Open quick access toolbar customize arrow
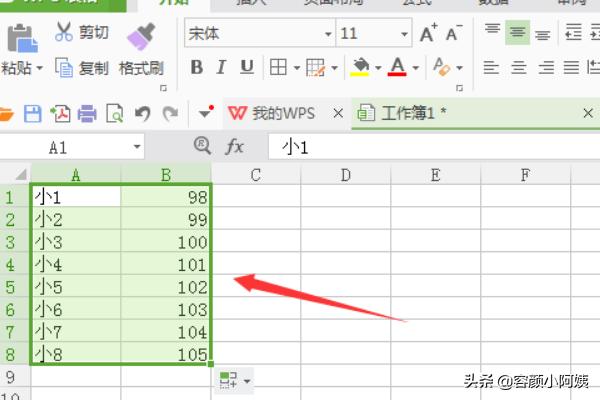 206,112
